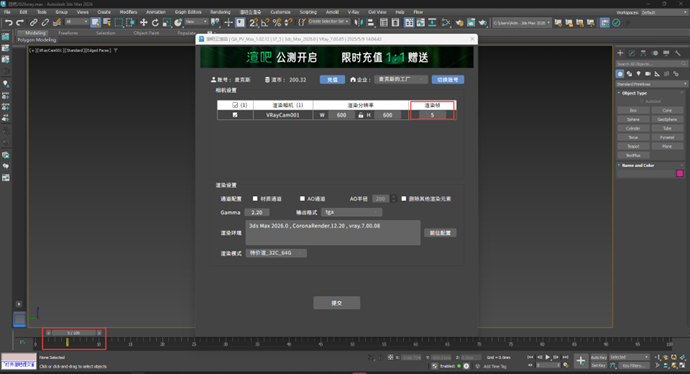Toggle the Set Key mode button
Screen dimensions: 690x374
(x=598, y=365)
